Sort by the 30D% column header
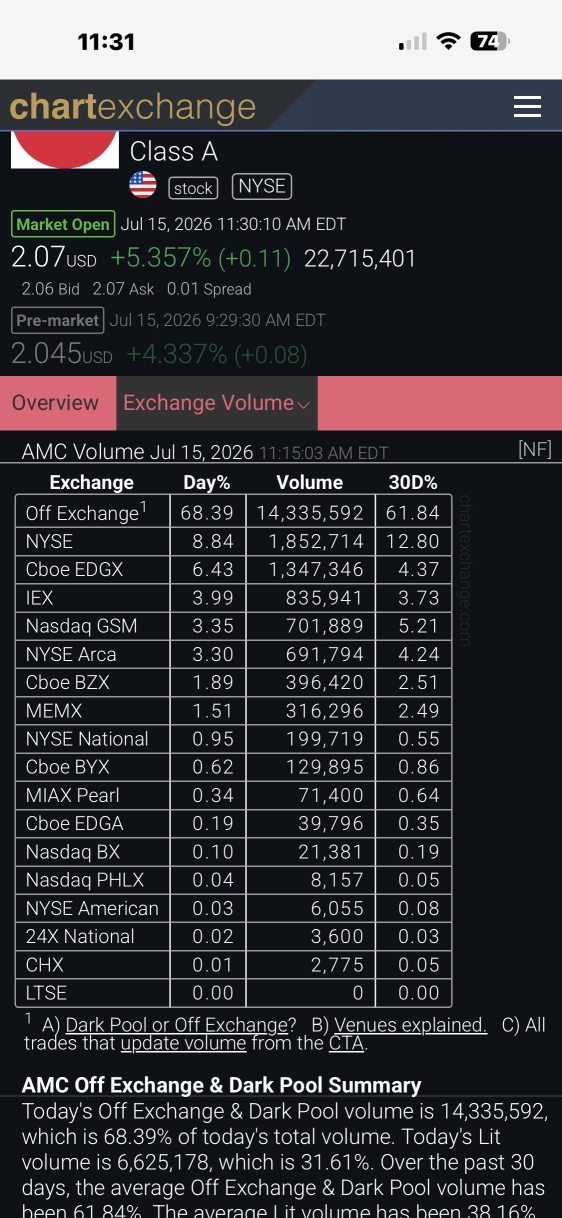 point(413,482)
